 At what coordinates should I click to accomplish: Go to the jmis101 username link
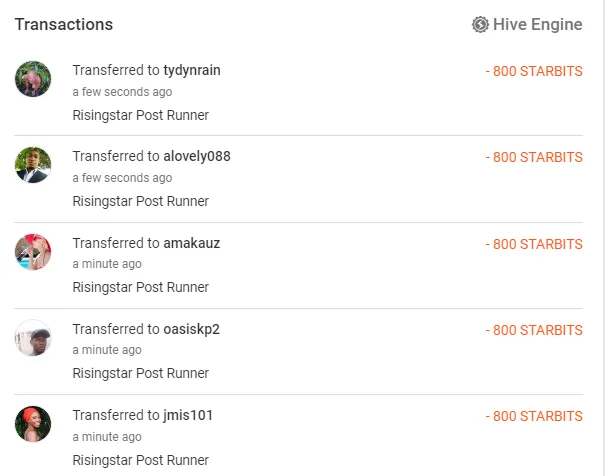pyautogui.click(x=188, y=415)
